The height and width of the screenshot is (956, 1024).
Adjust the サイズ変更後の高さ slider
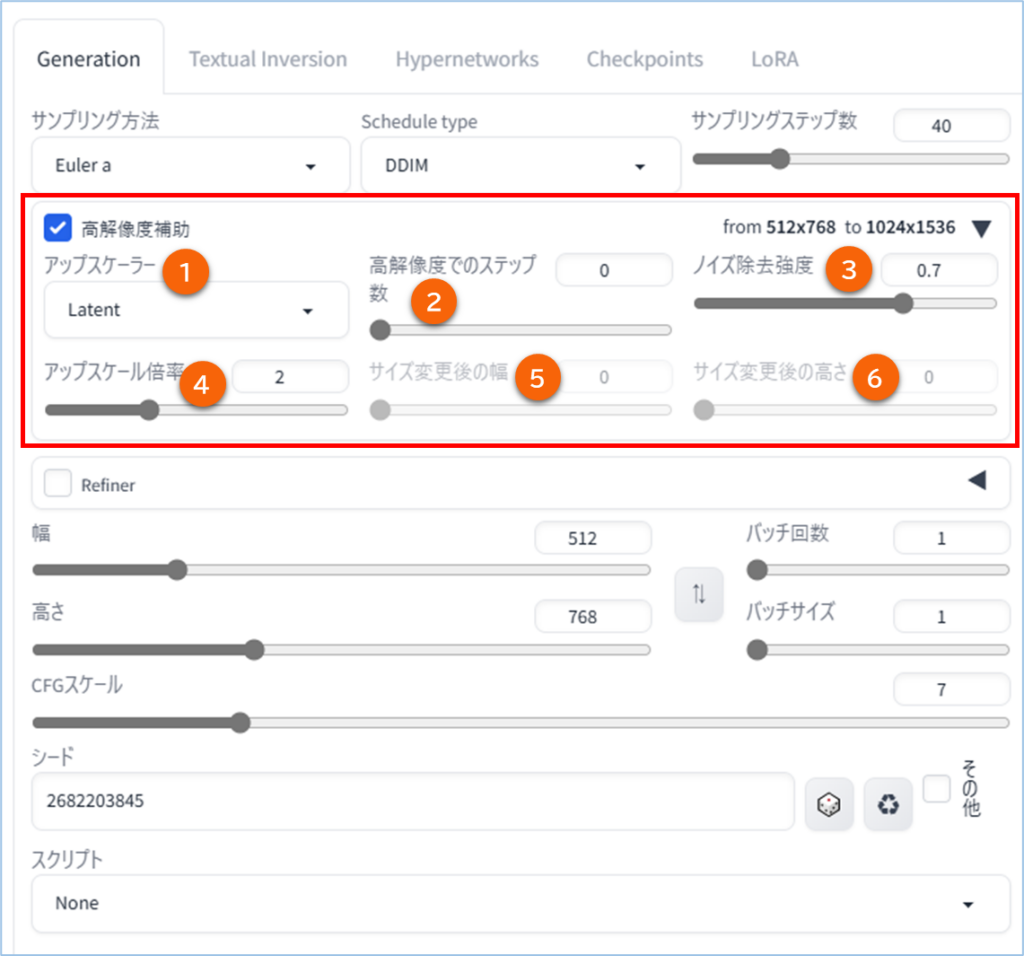(x=845, y=410)
